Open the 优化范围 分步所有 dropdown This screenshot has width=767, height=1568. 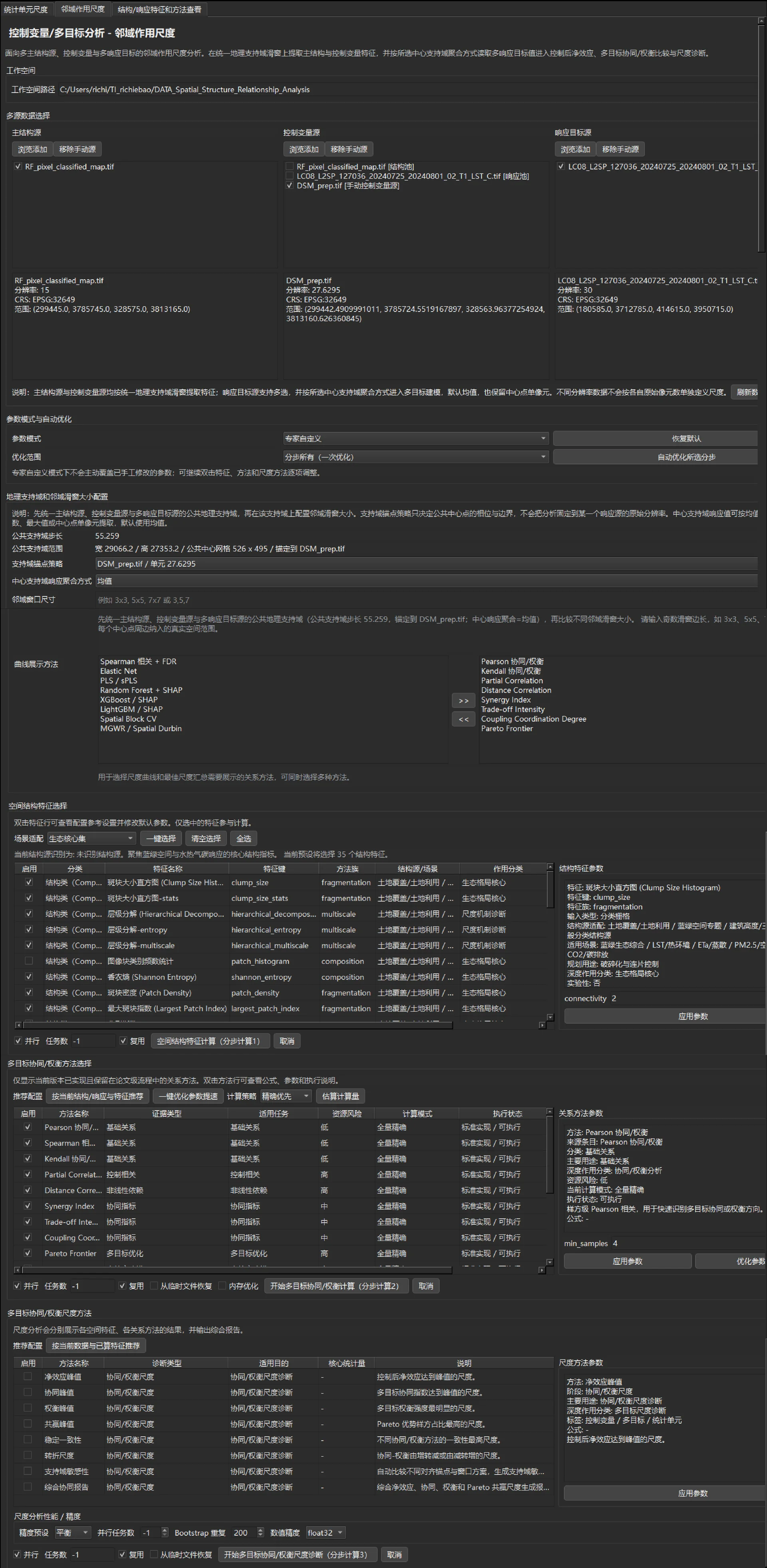pos(416,457)
